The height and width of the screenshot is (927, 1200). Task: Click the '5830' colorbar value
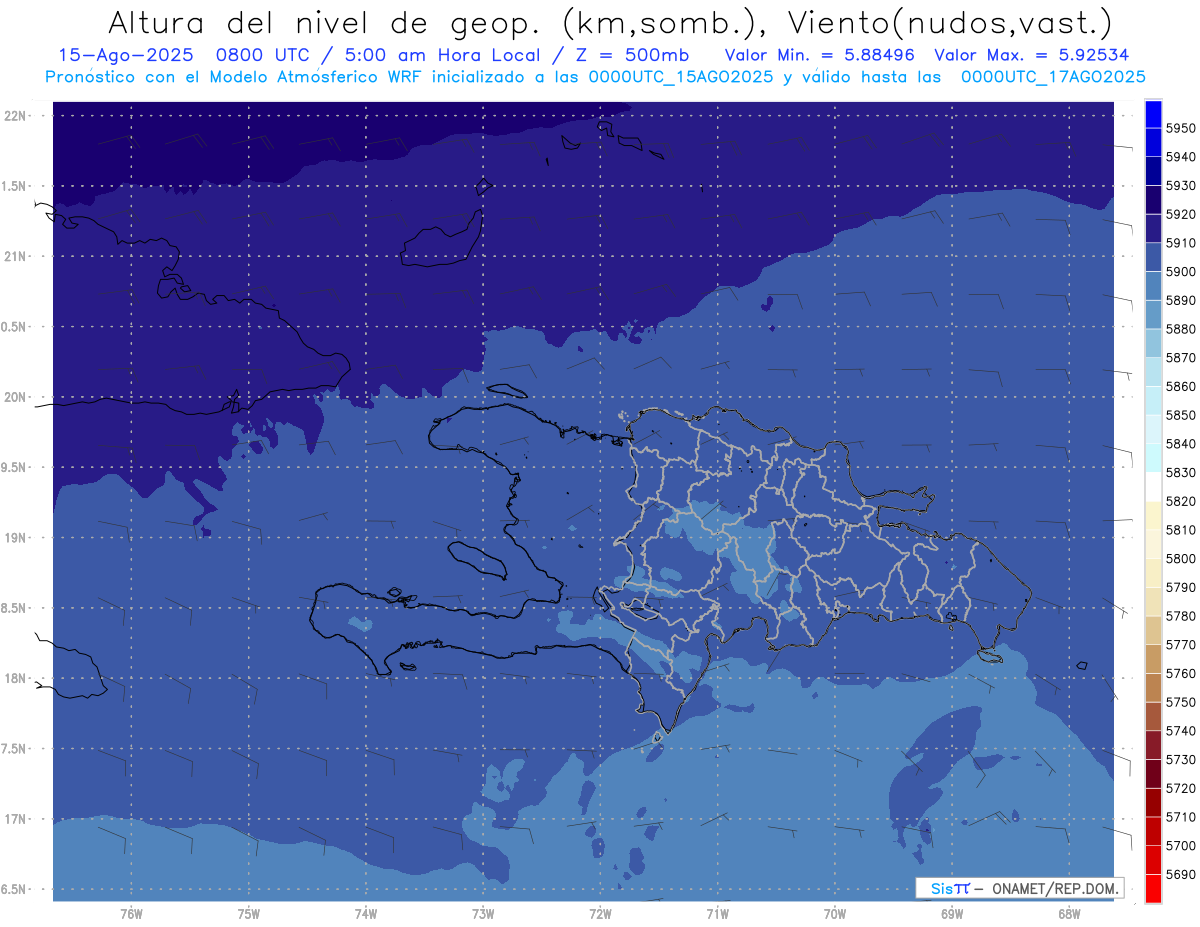[x=1180, y=472]
